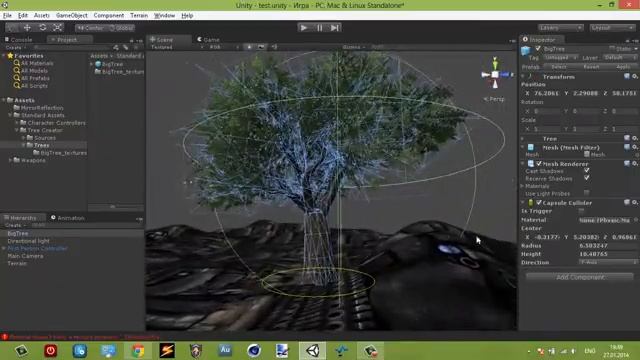
Task: Click the green Y axis of scene gizmo
Action: click(x=495, y=63)
